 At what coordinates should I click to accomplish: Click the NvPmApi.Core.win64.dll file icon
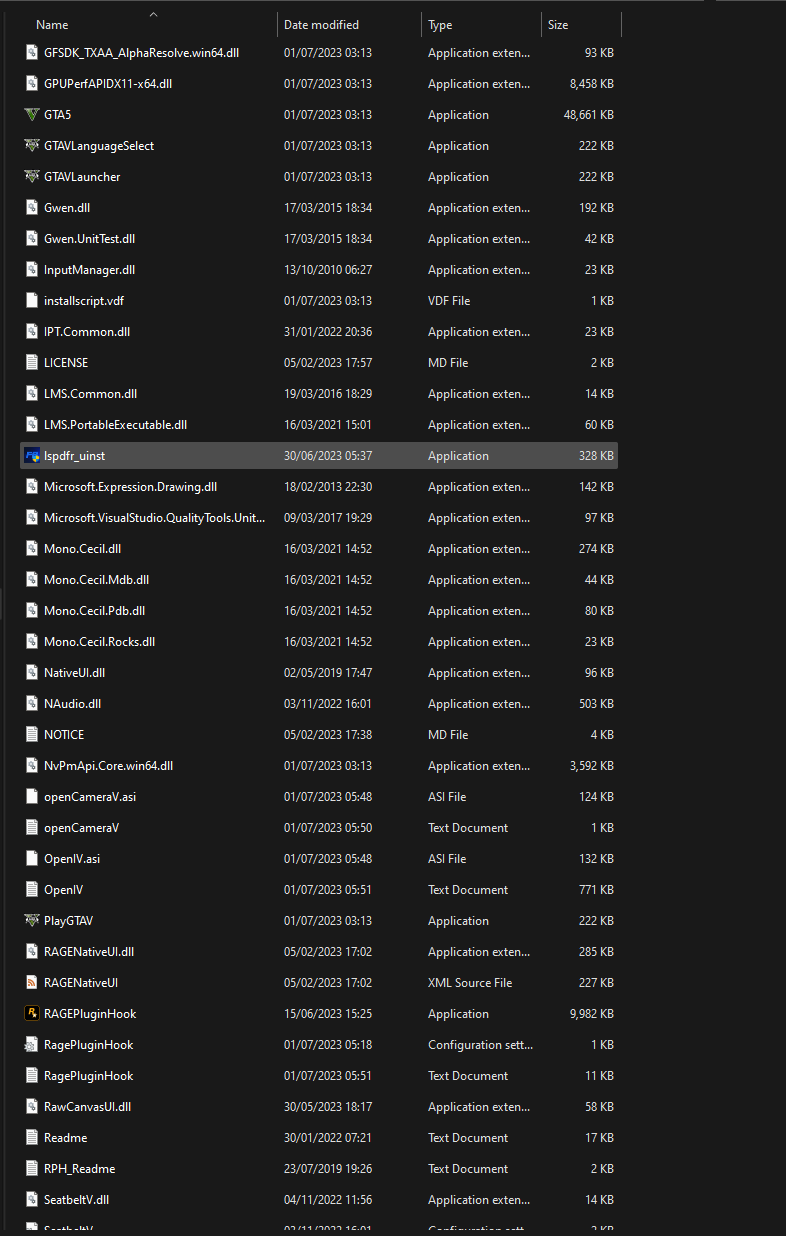coord(32,766)
